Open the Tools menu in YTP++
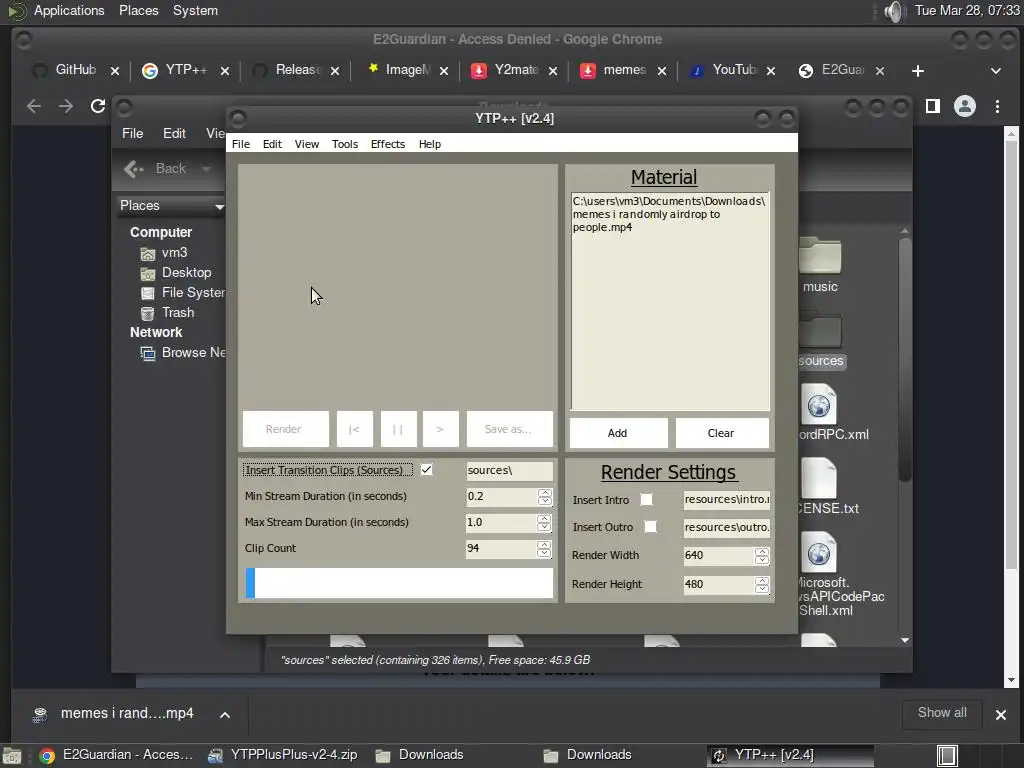Screen dimensions: 1024x768 344,144
